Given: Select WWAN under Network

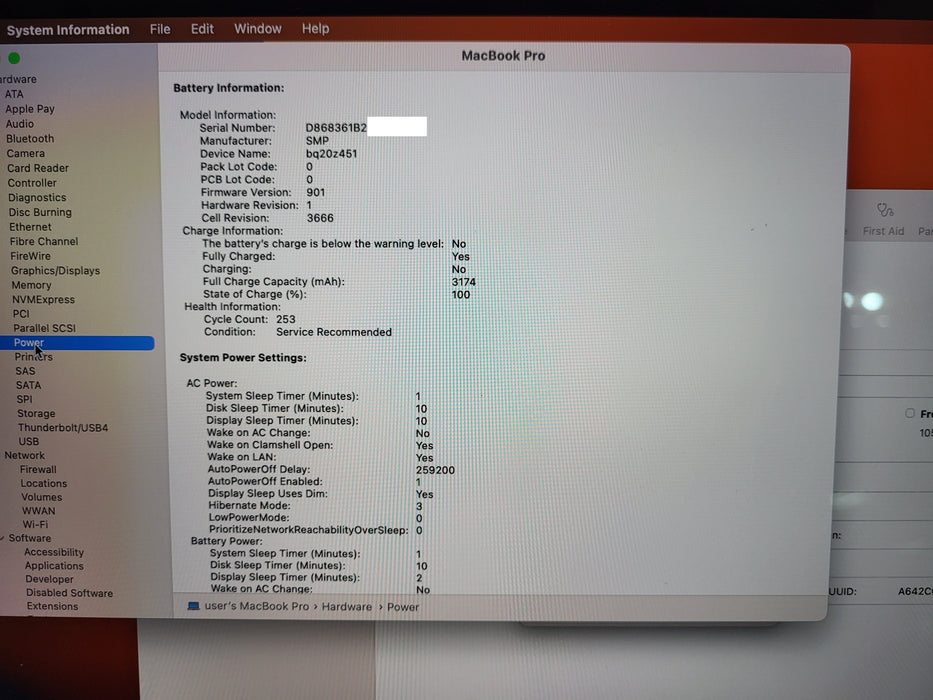Looking at the screenshot, I should (39, 511).
